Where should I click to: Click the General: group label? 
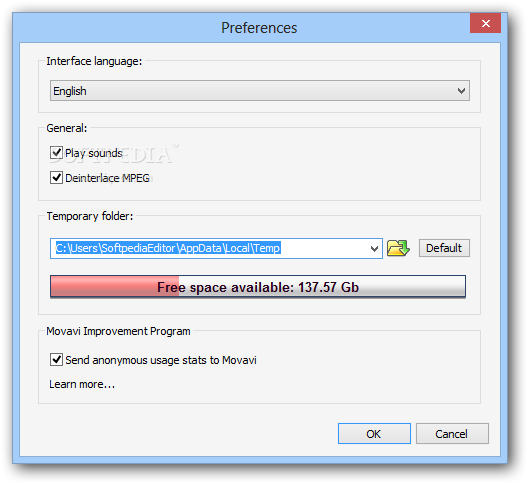pyautogui.click(x=67, y=128)
